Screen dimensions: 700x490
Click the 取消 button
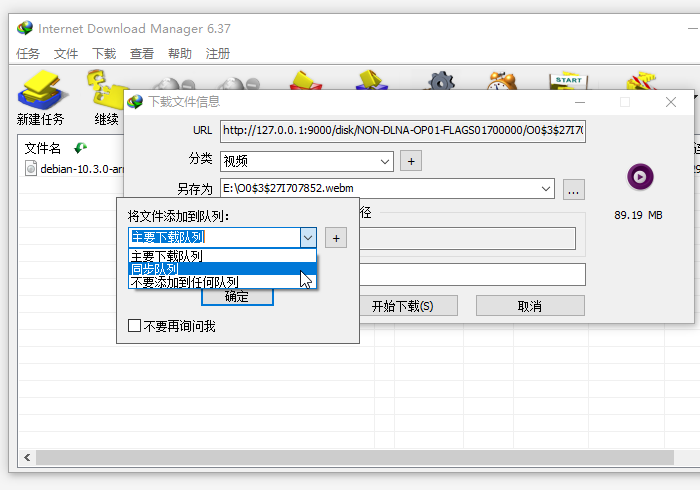tap(530, 306)
